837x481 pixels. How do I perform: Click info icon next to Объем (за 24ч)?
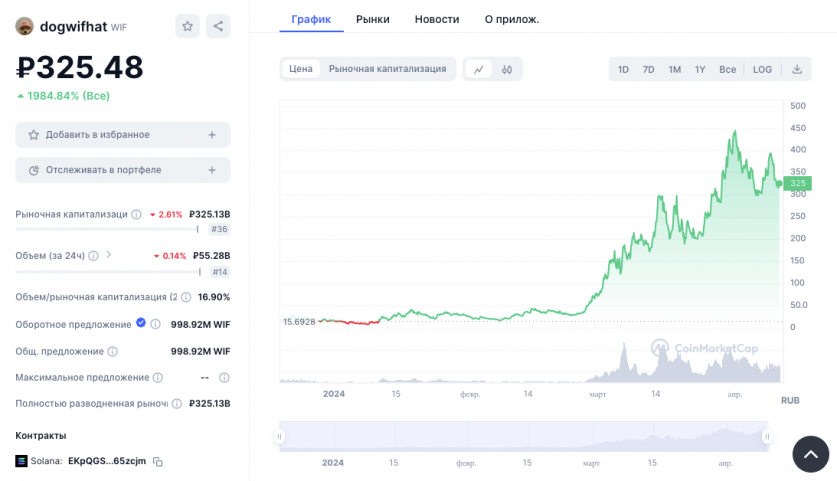coord(93,256)
